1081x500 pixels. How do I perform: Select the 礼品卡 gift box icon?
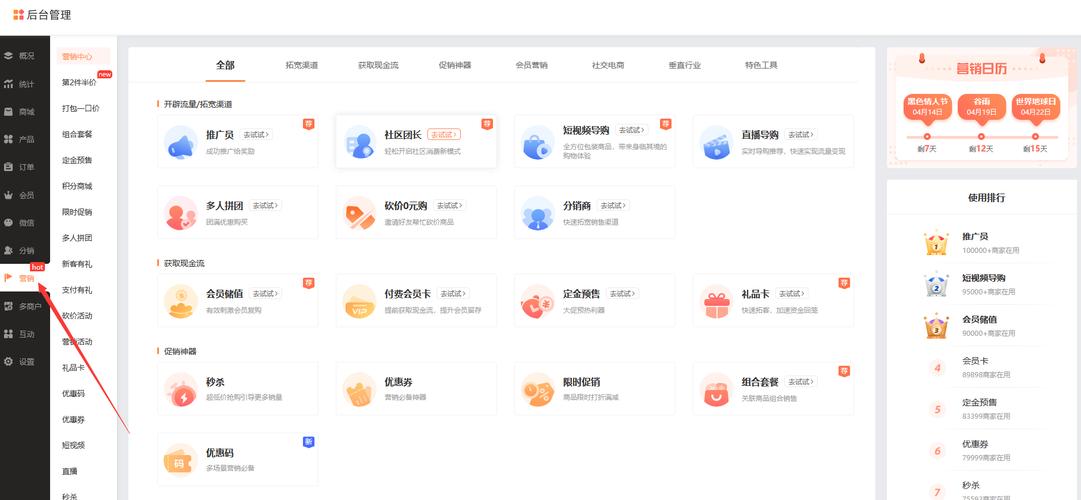click(716, 301)
